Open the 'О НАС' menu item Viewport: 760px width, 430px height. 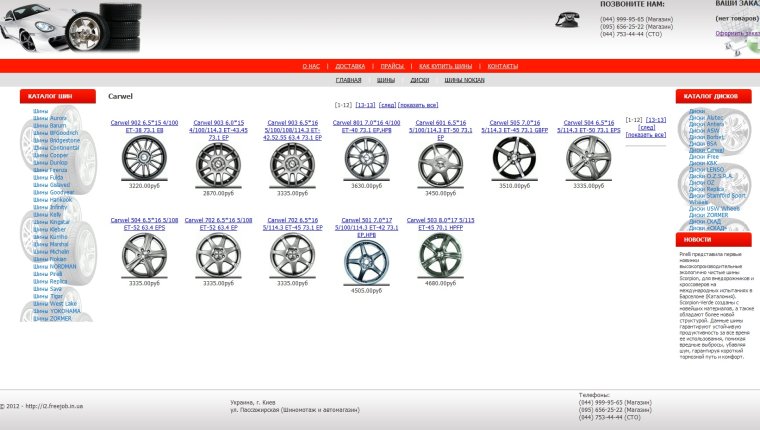tap(311, 66)
